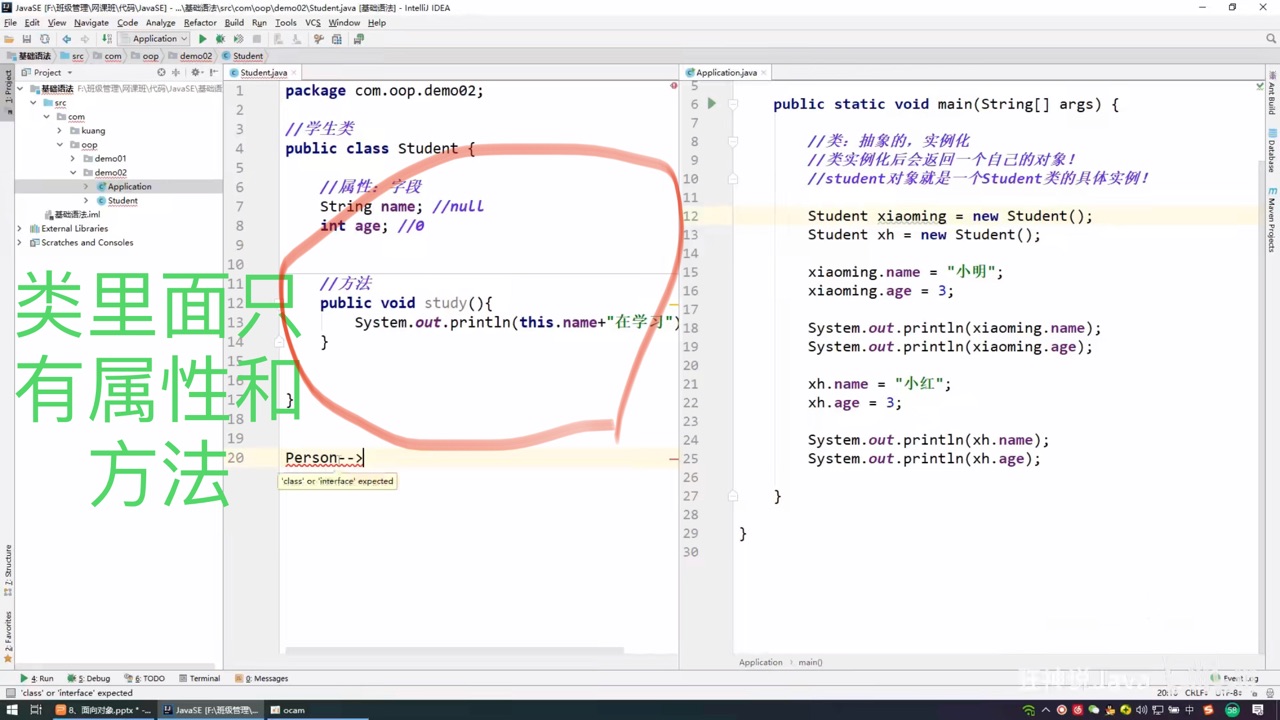Click the Stop toolbar icon
This screenshot has width=1280, height=720.
(257, 39)
